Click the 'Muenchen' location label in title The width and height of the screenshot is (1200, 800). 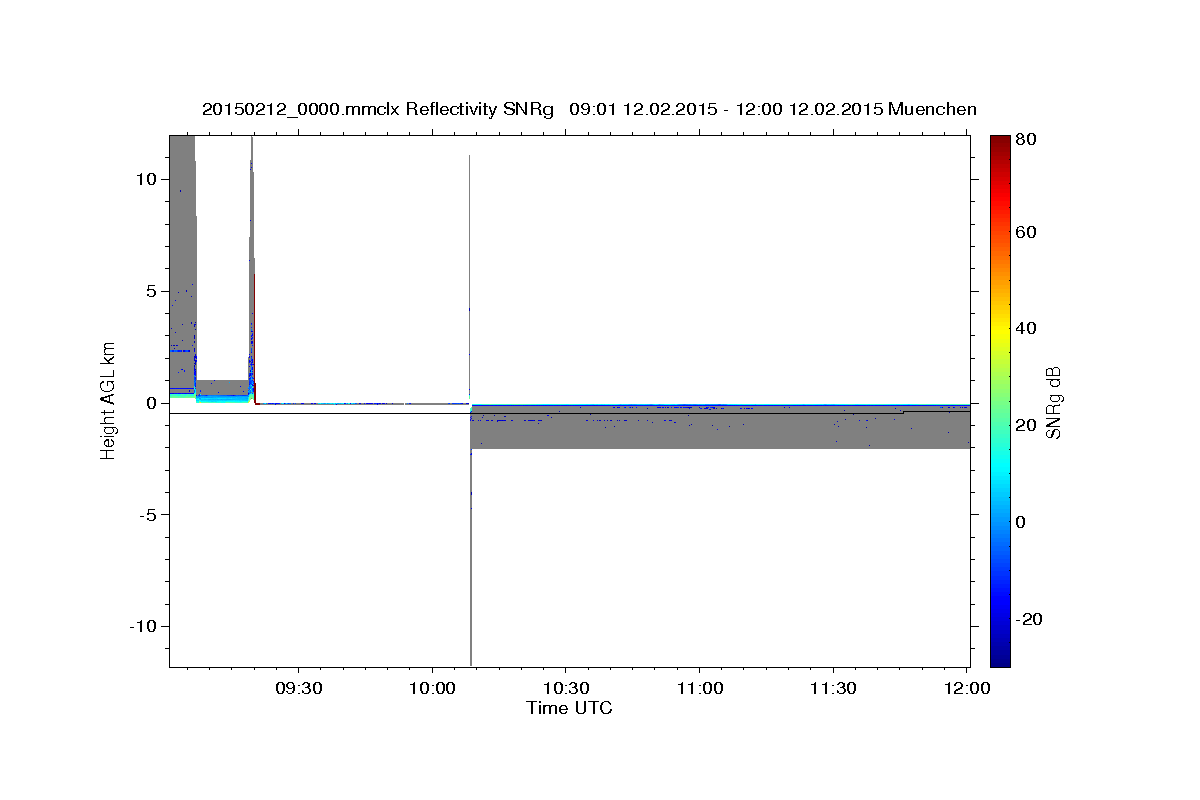[x=931, y=109]
